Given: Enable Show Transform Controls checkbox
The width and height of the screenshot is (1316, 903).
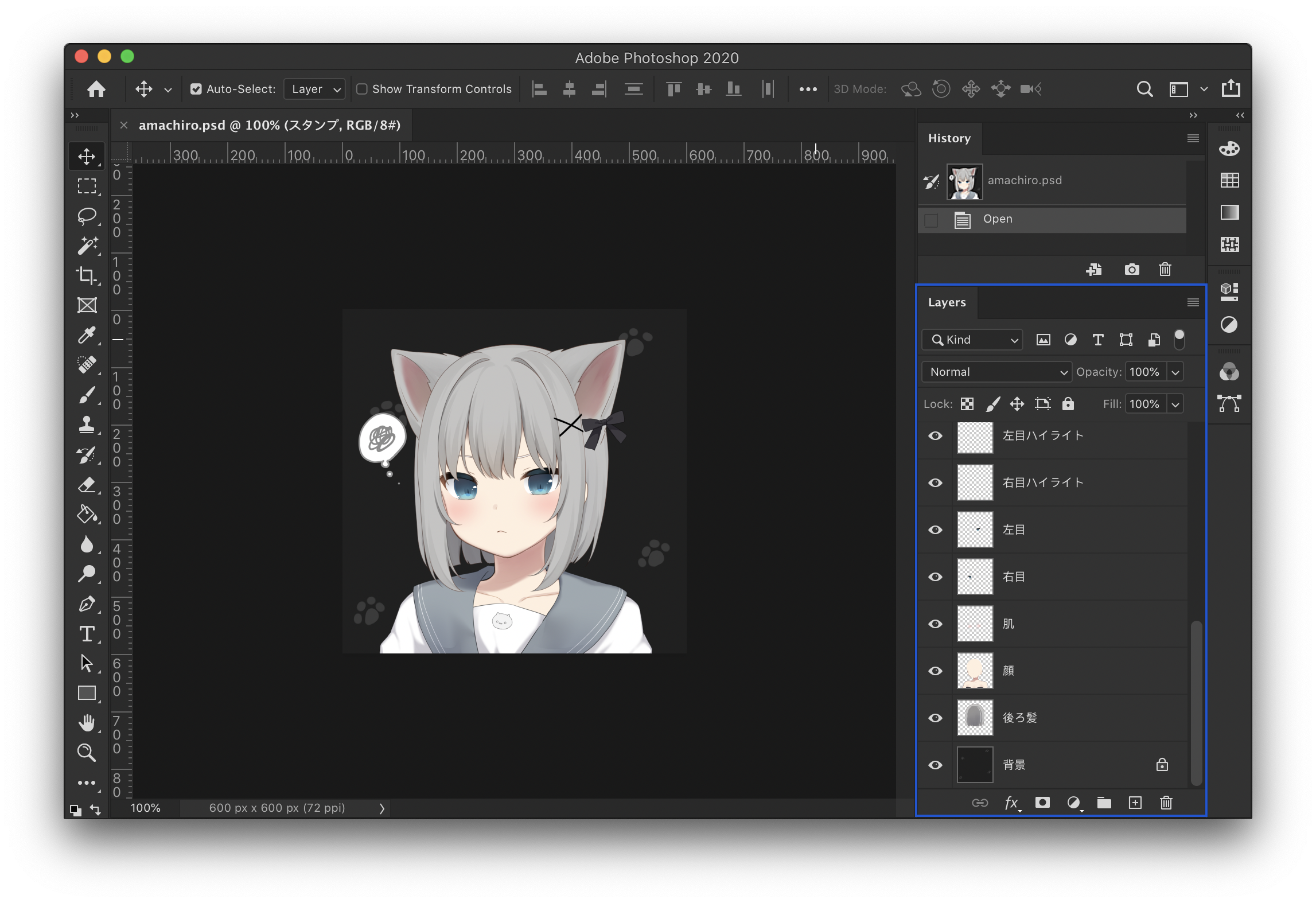Looking at the screenshot, I should (x=360, y=90).
